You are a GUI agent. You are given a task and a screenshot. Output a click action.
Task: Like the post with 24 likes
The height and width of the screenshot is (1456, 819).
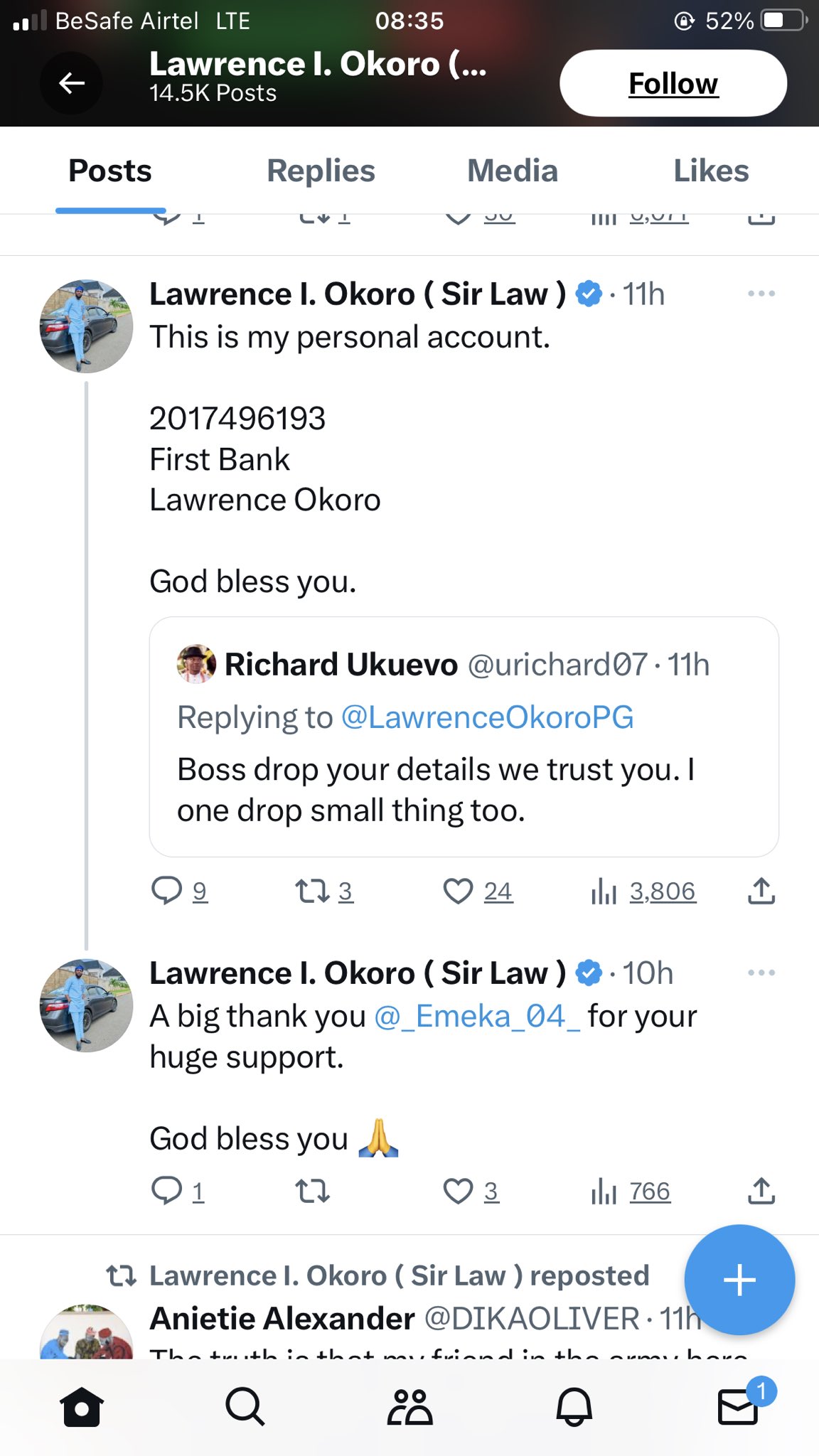(x=459, y=890)
